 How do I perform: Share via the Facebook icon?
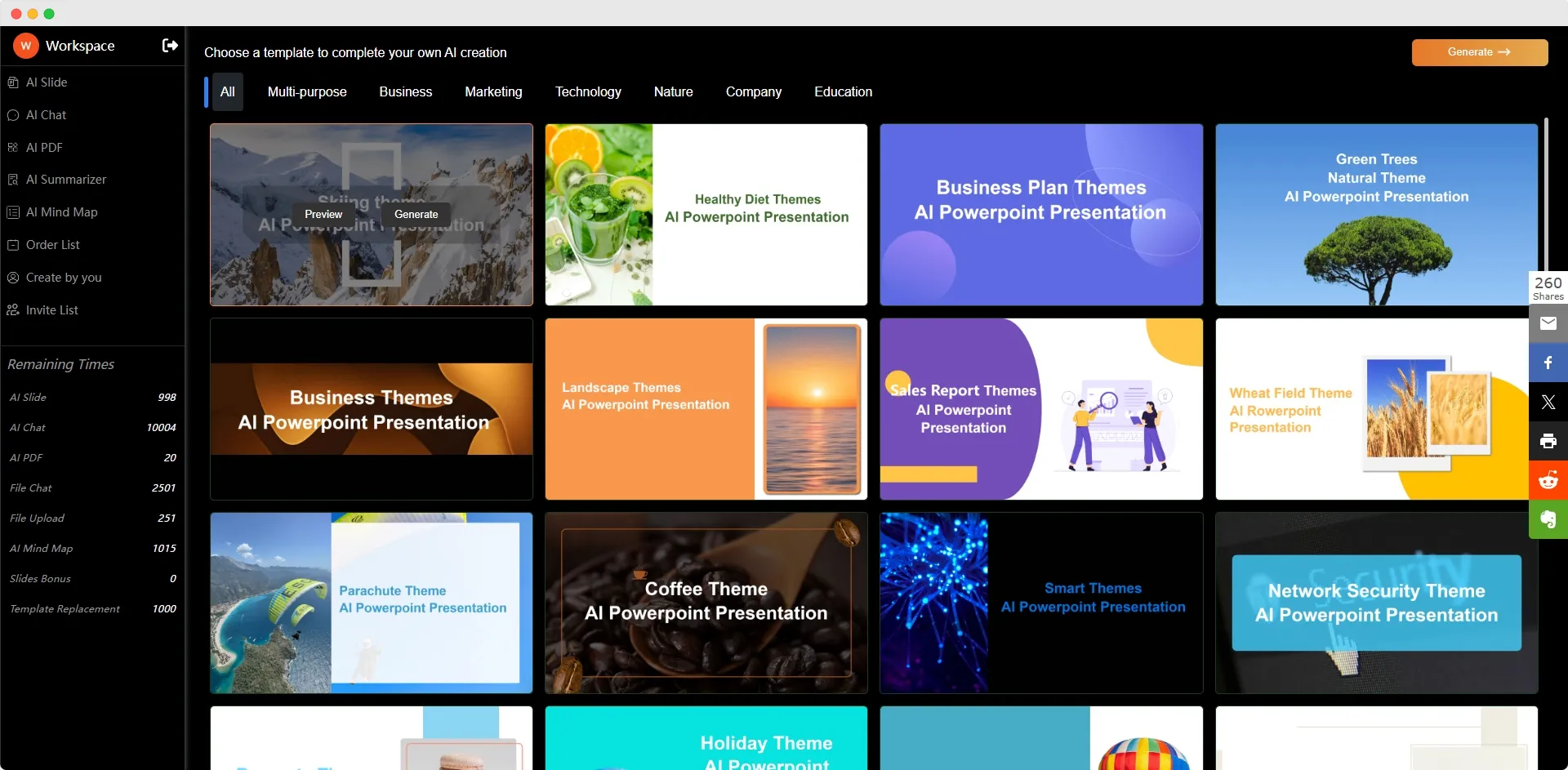click(1548, 363)
